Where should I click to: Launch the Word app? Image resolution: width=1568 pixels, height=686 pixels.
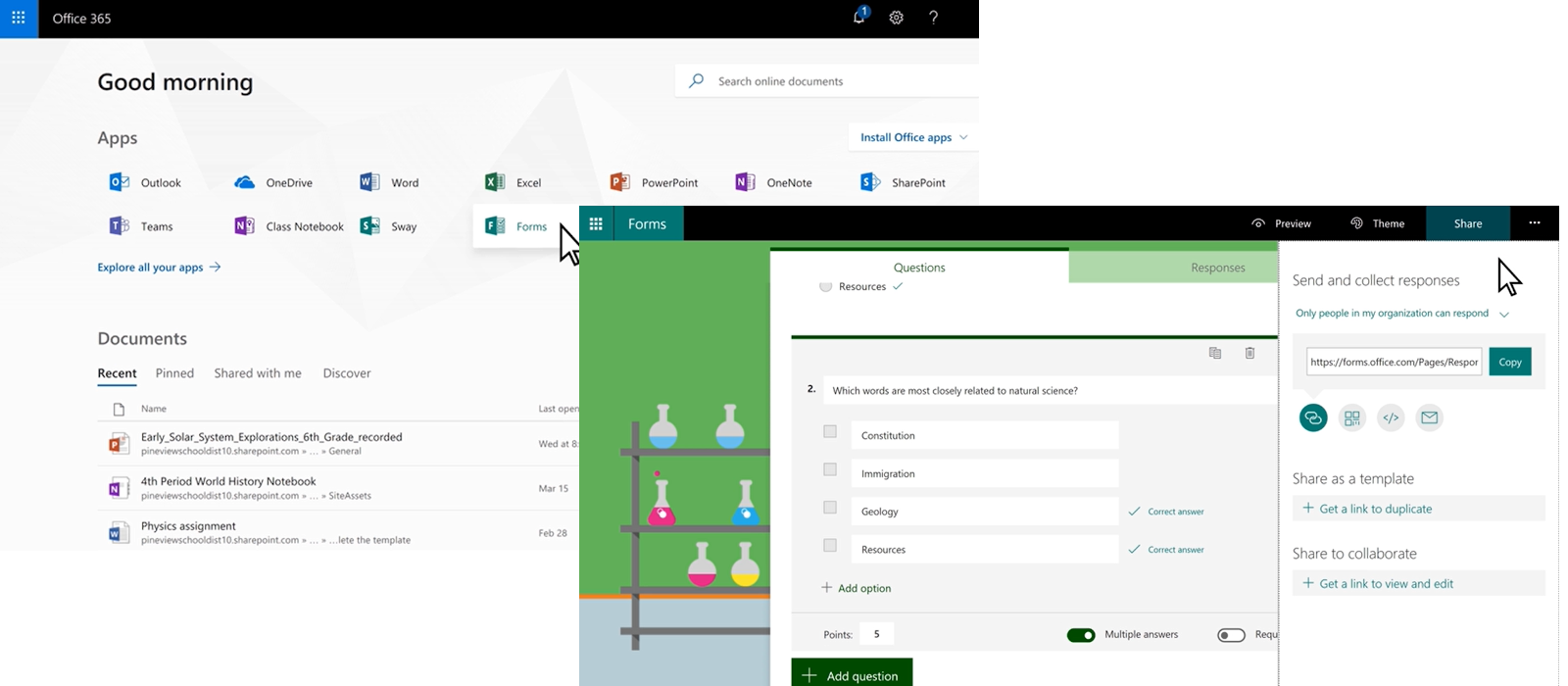tap(389, 182)
